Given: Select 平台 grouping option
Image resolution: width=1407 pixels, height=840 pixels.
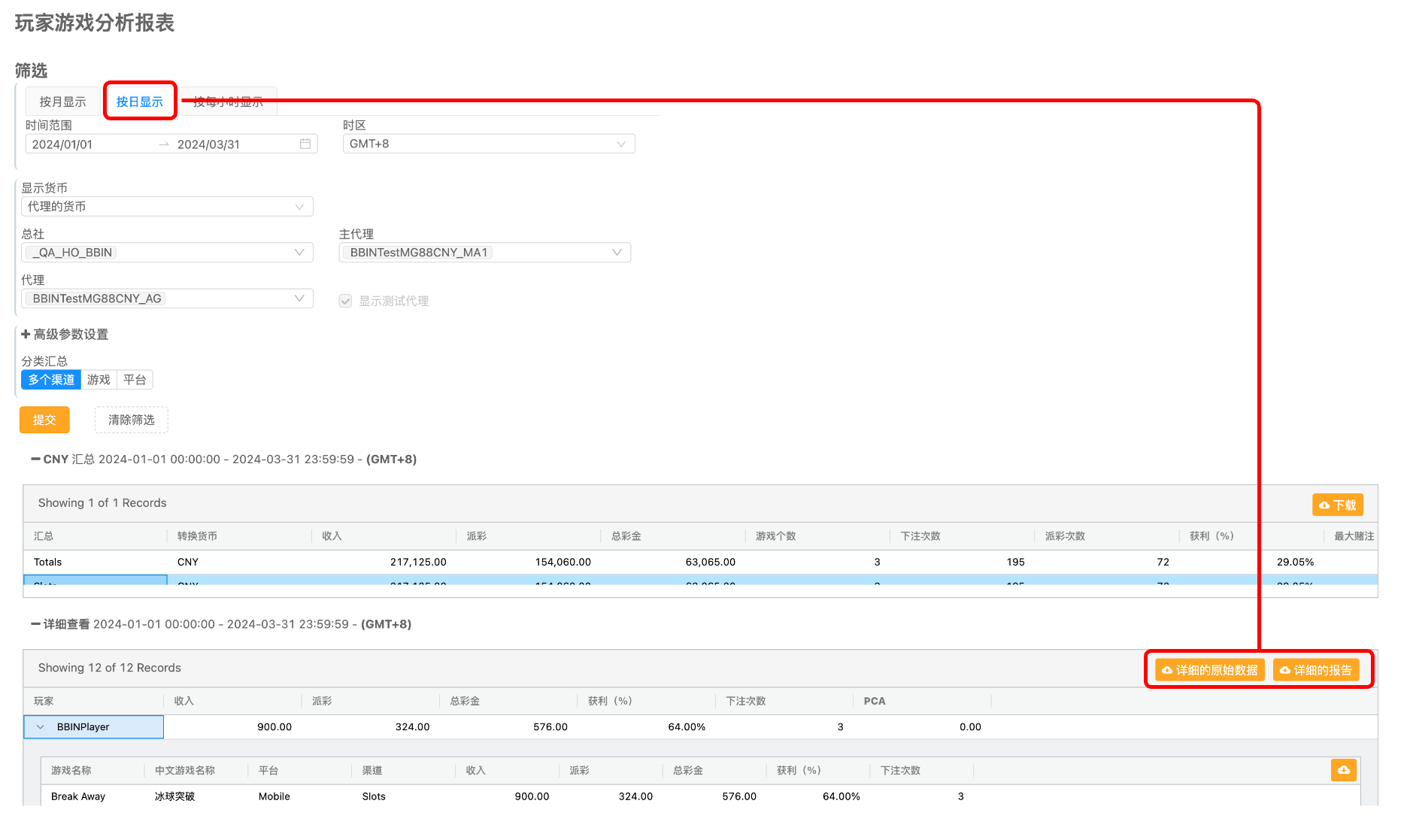Looking at the screenshot, I should [x=135, y=380].
